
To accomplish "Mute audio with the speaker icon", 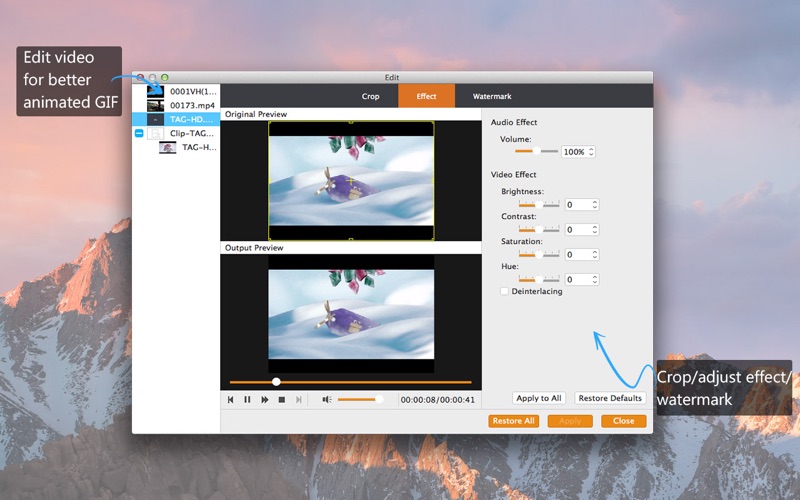I will [x=326, y=399].
